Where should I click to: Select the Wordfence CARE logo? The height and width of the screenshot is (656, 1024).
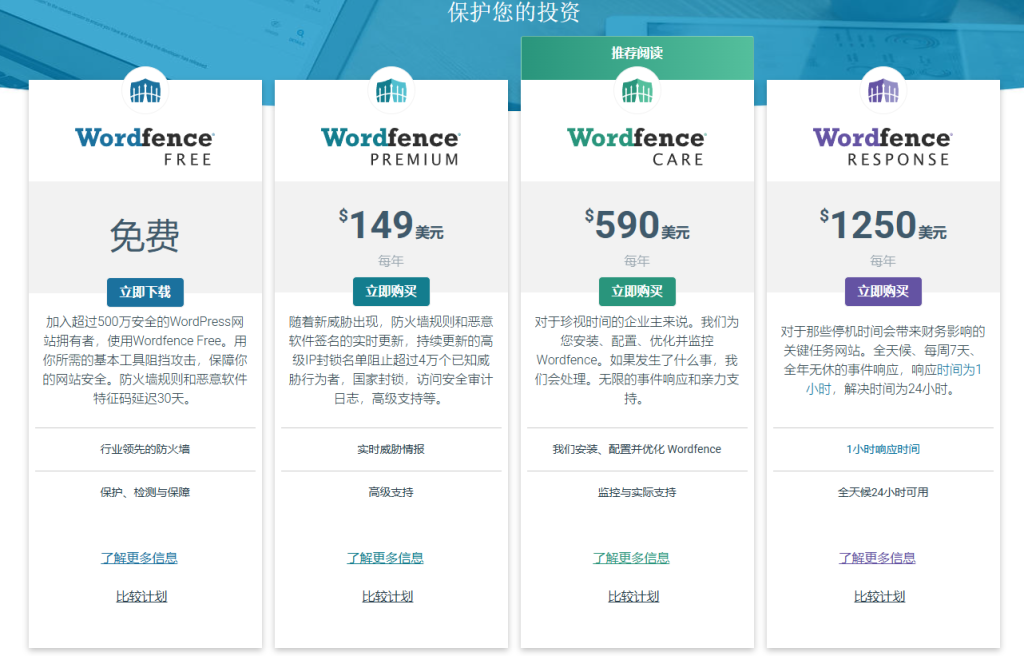tap(637, 141)
